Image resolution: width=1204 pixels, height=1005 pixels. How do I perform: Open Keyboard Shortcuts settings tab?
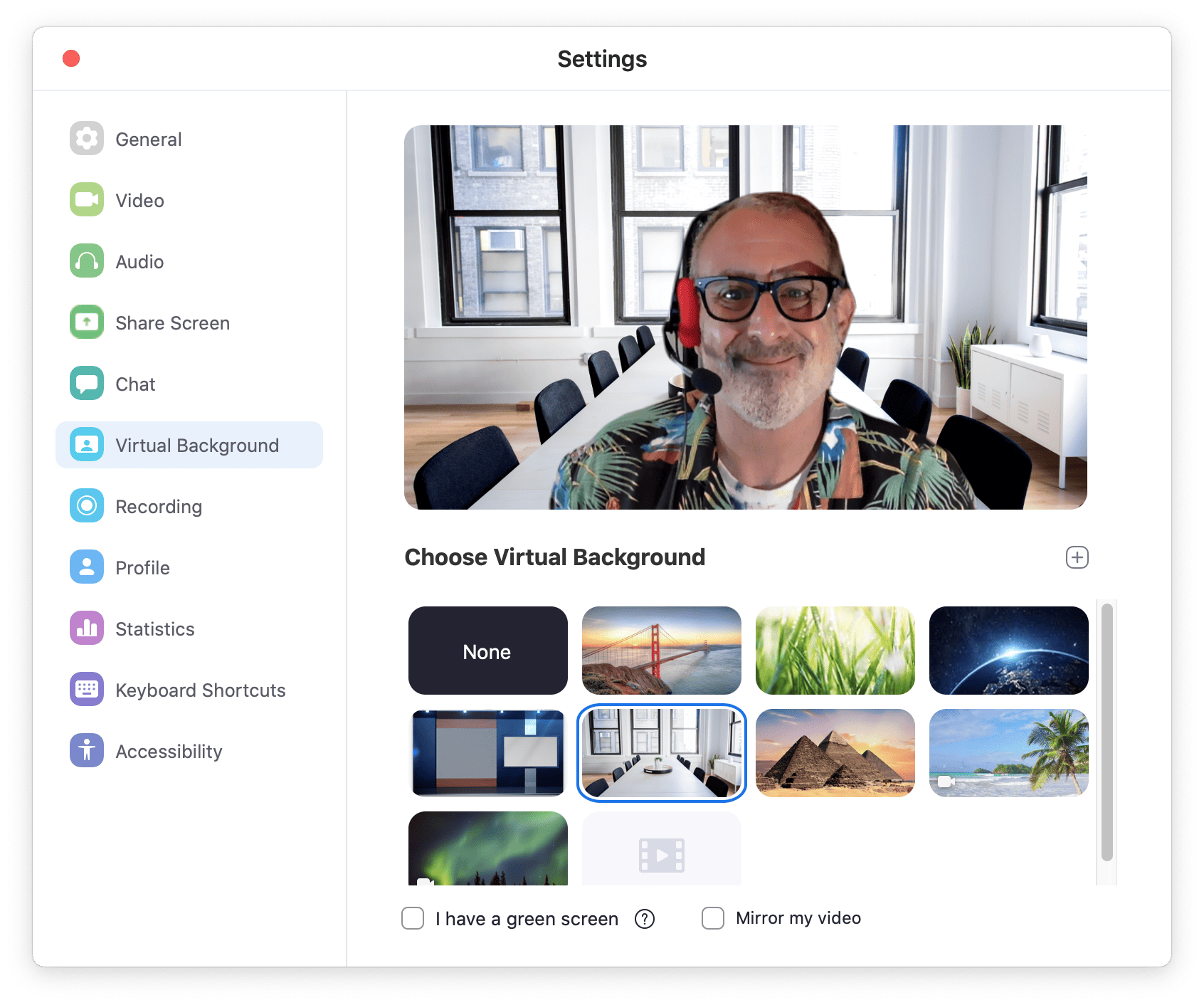point(200,690)
